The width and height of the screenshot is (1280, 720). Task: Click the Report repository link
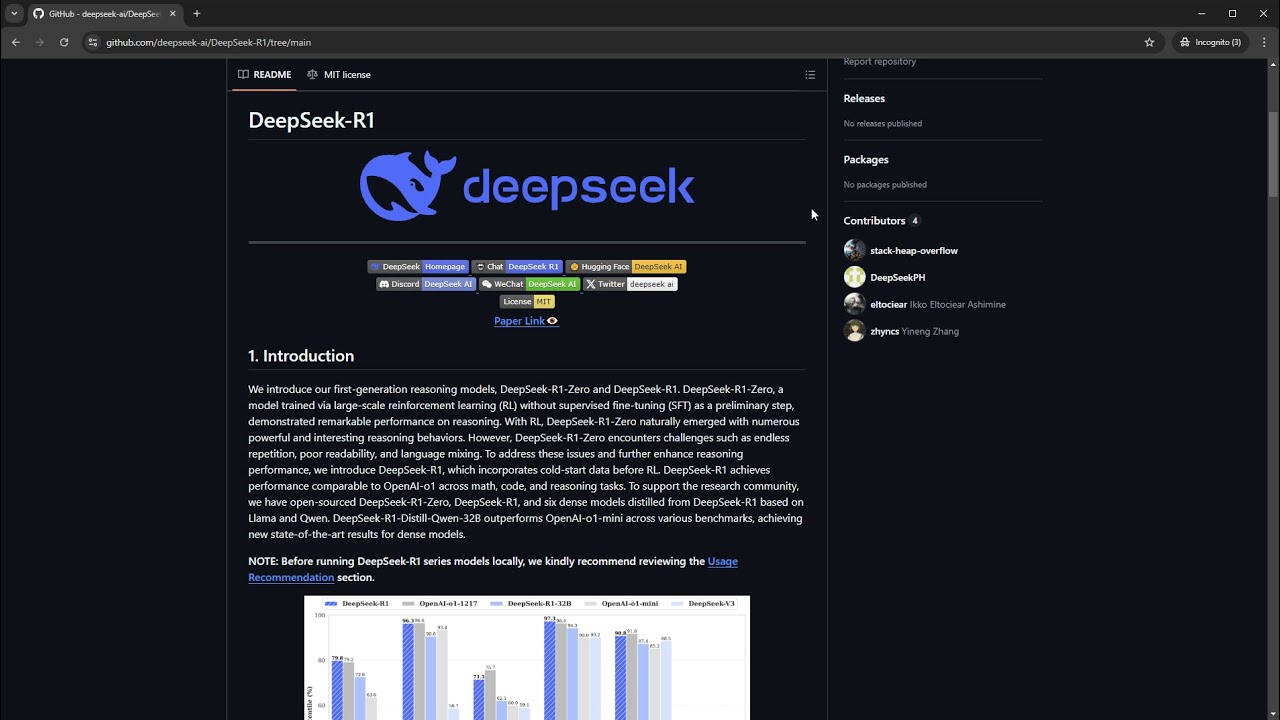coord(879,62)
